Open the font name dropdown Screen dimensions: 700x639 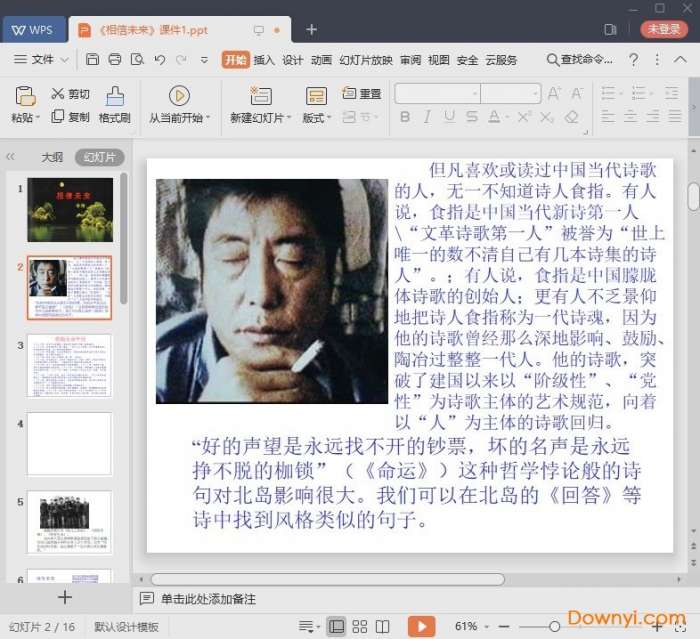click(475, 94)
